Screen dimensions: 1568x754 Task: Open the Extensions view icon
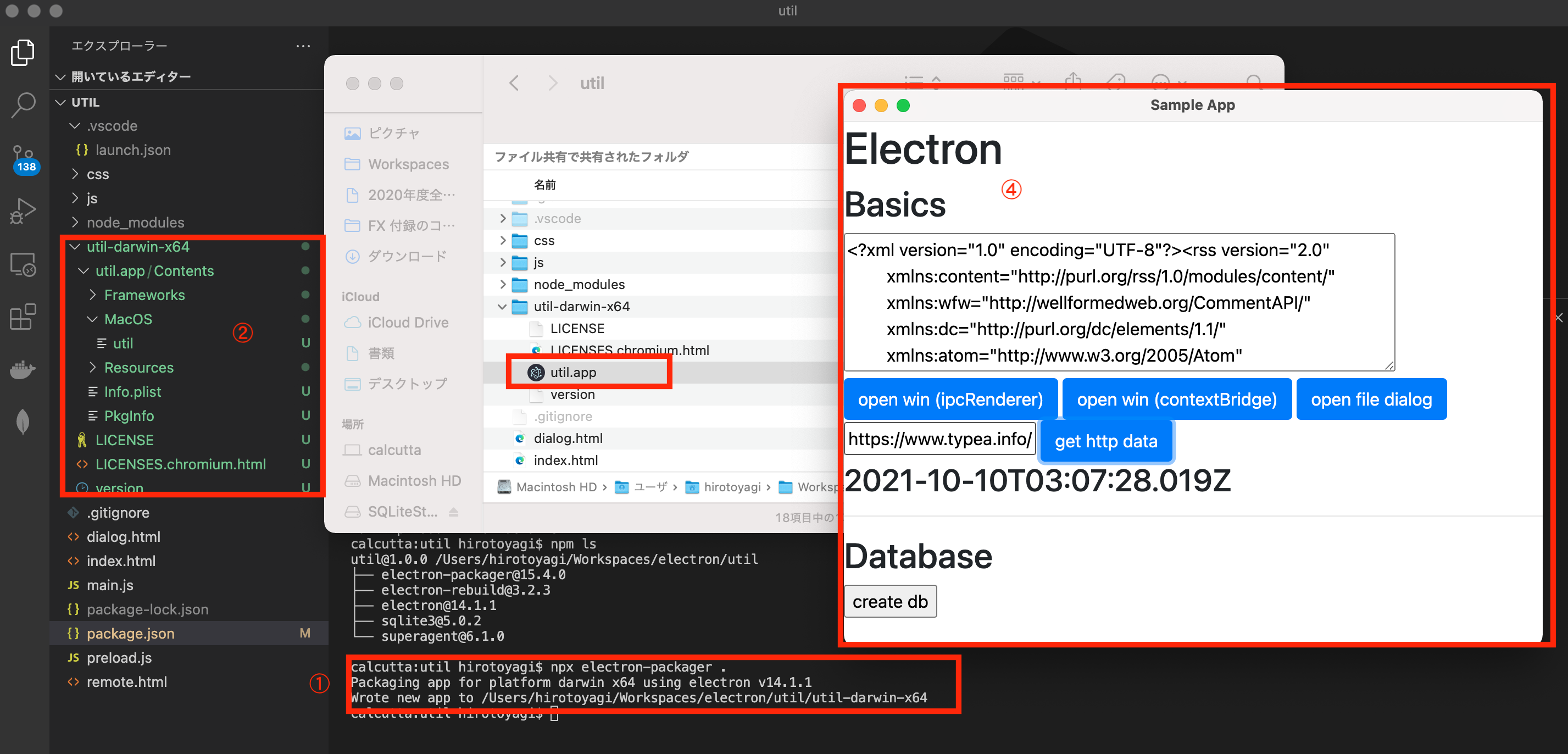point(23,317)
